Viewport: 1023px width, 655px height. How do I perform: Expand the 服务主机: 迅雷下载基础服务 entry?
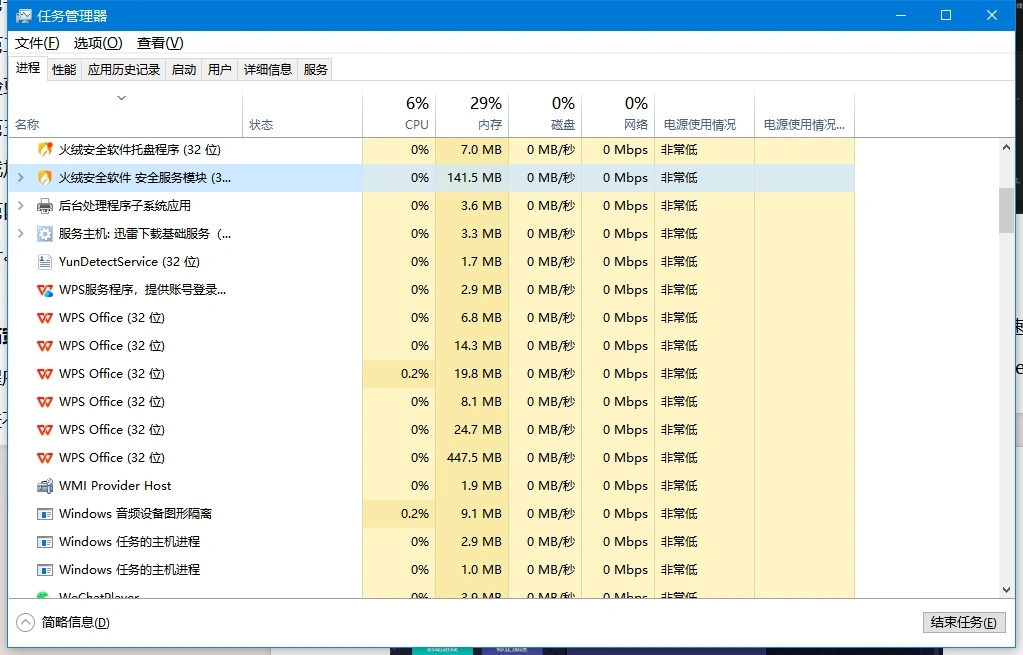click(22, 233)
